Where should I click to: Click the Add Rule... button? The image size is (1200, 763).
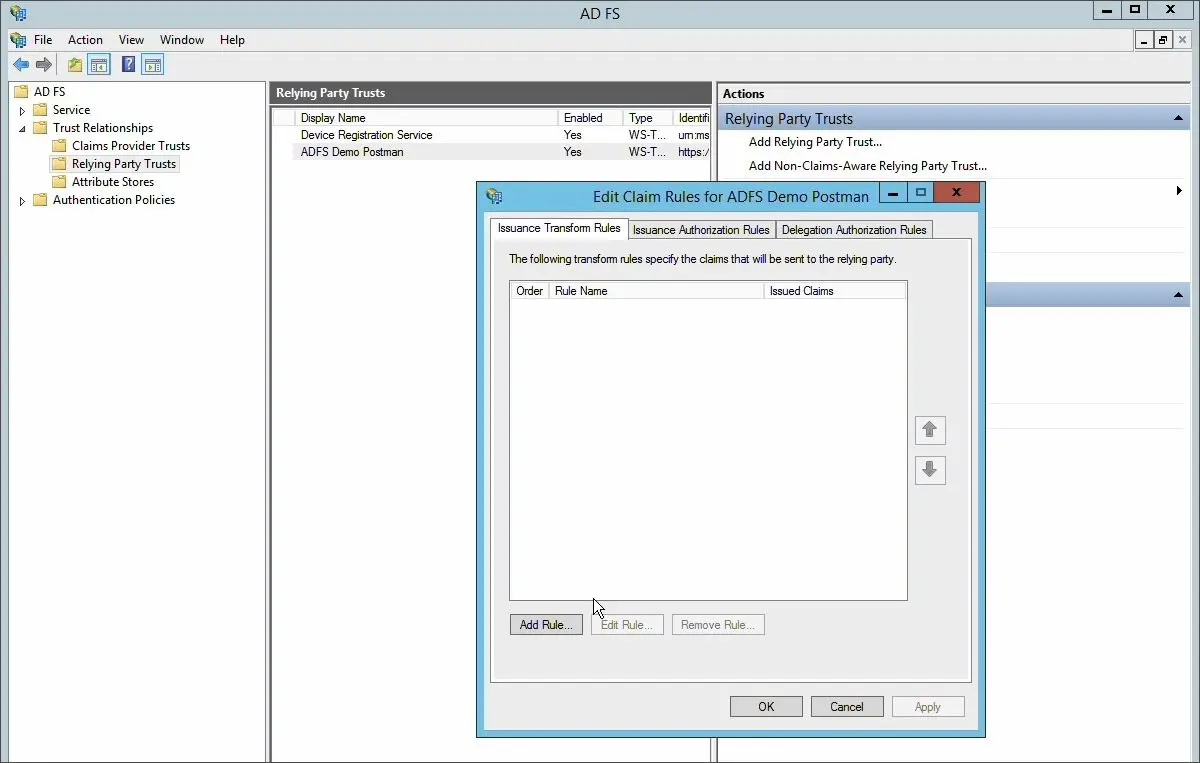click(546, 625)
